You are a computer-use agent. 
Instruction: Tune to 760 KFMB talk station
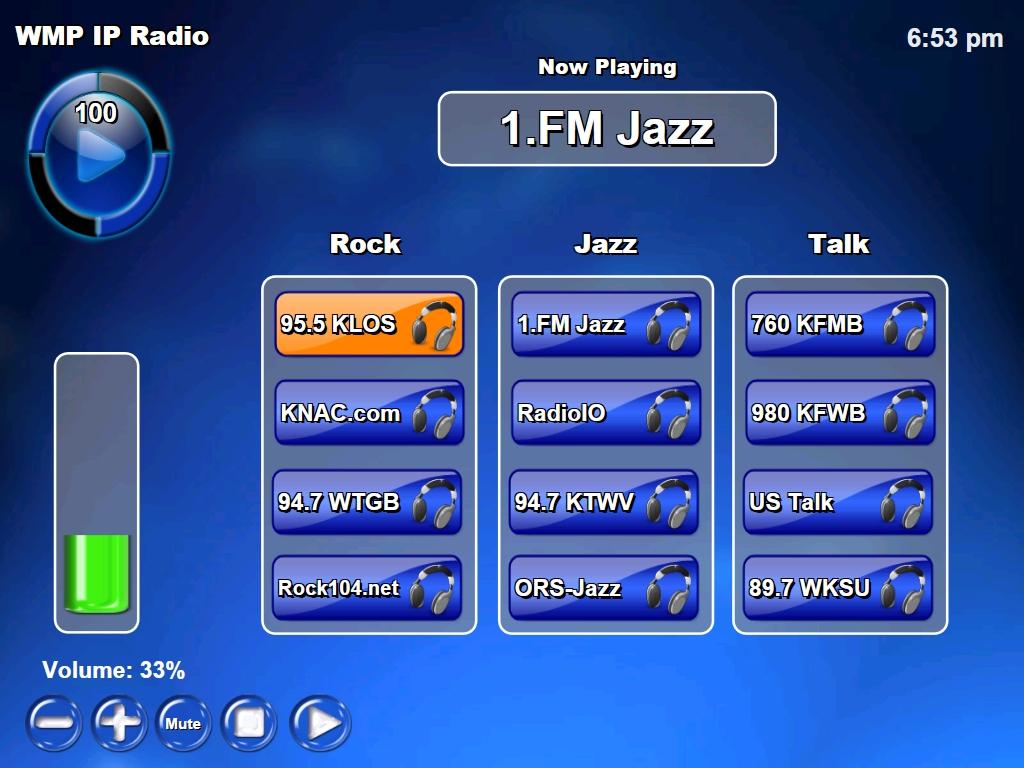click(840, 324)
